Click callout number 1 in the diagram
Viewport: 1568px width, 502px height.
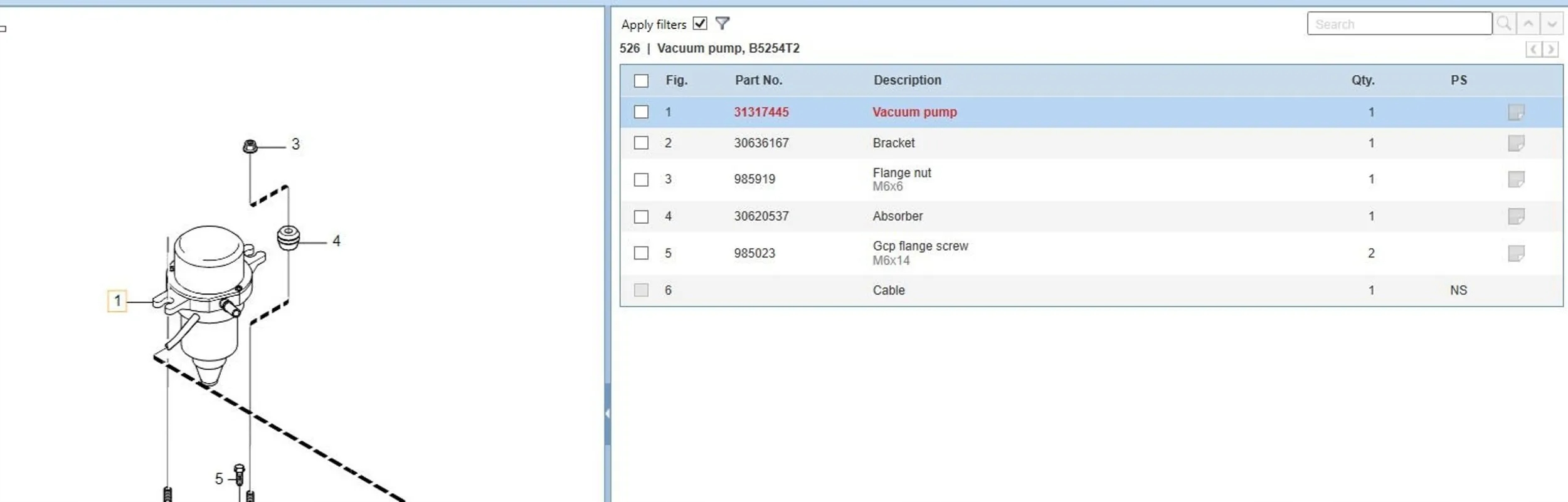pos(117,301)
